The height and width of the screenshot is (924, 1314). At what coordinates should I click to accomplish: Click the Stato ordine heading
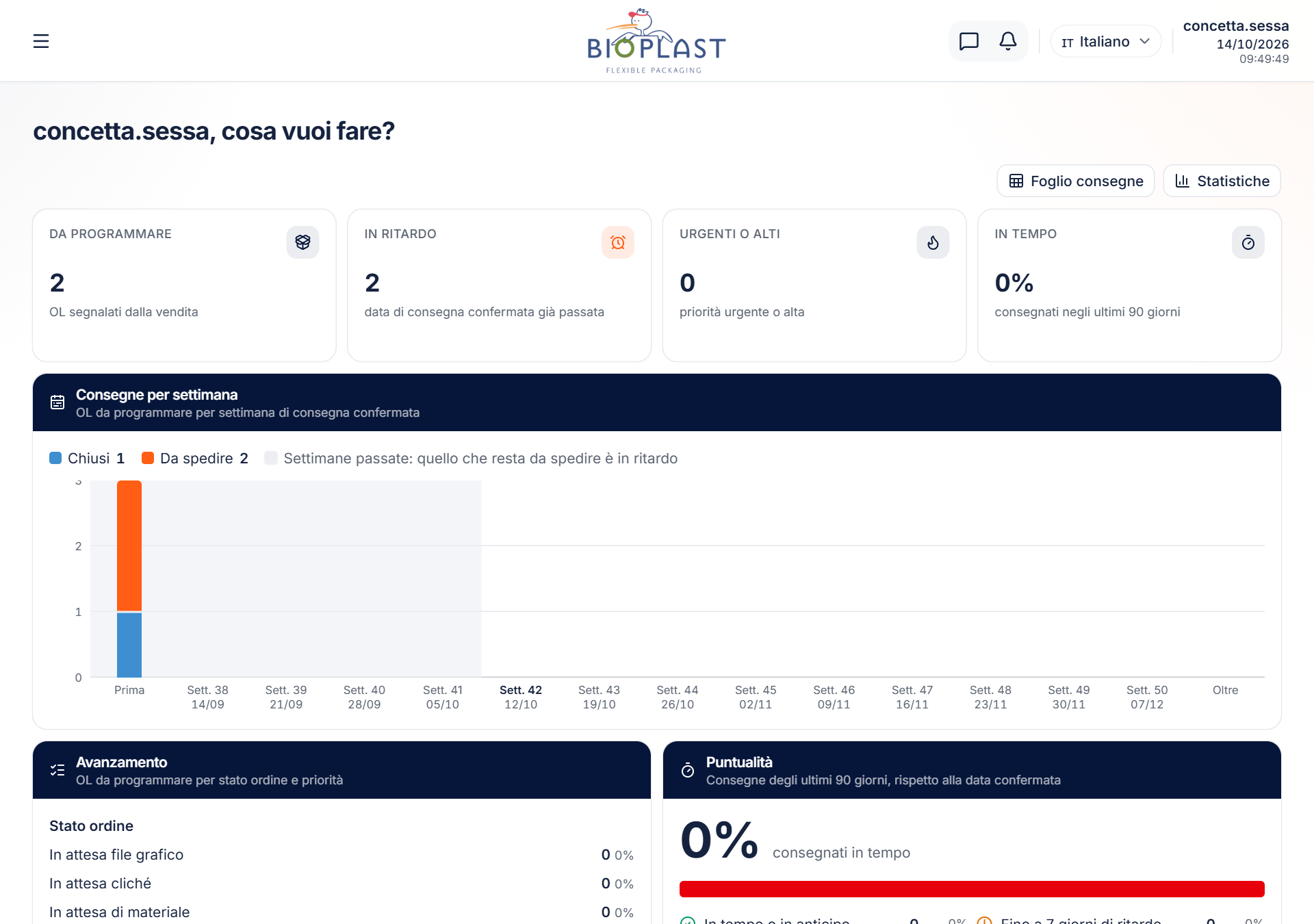pos(91,826)
